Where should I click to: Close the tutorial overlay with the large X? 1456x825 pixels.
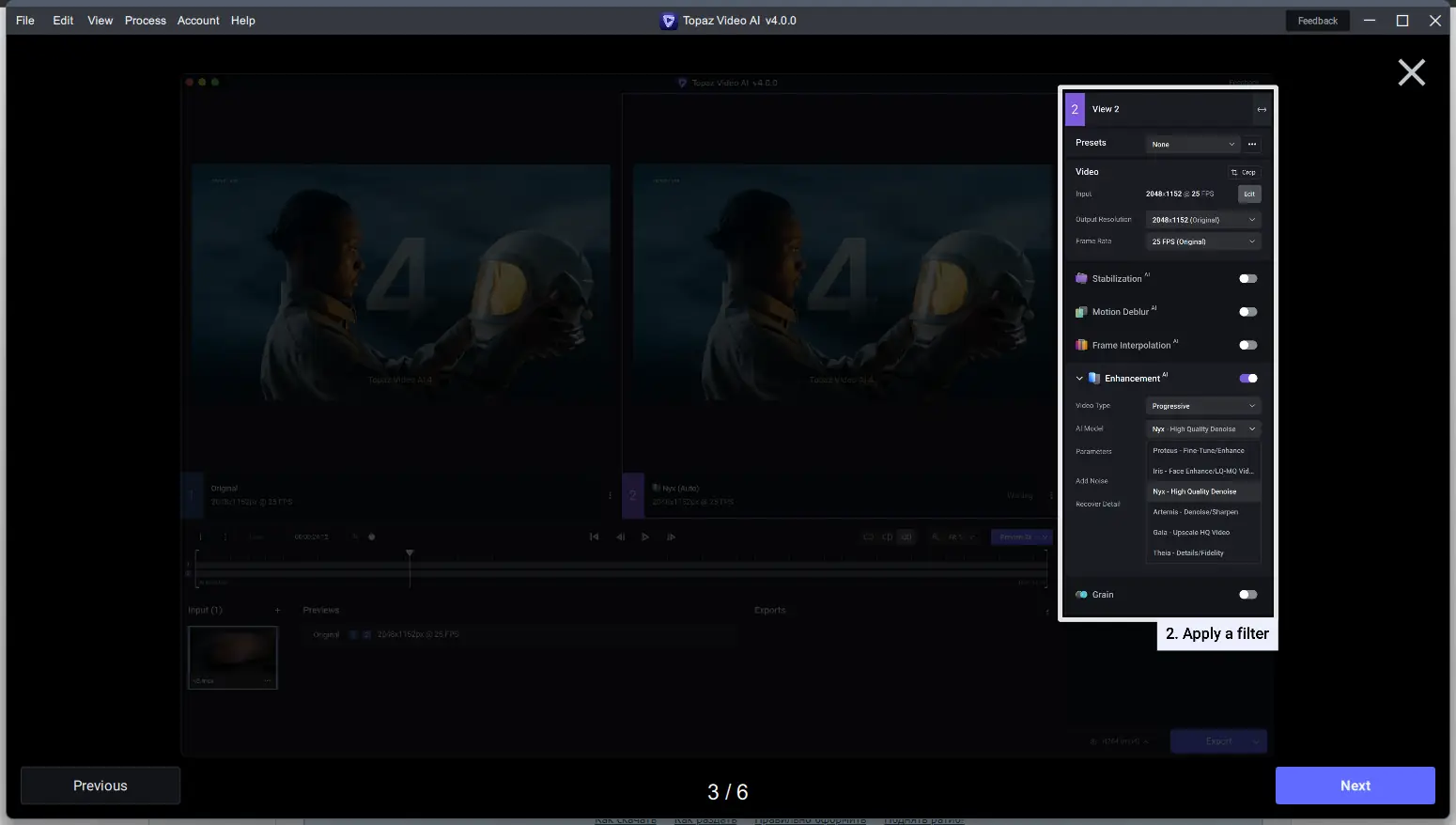[1411, 72]
